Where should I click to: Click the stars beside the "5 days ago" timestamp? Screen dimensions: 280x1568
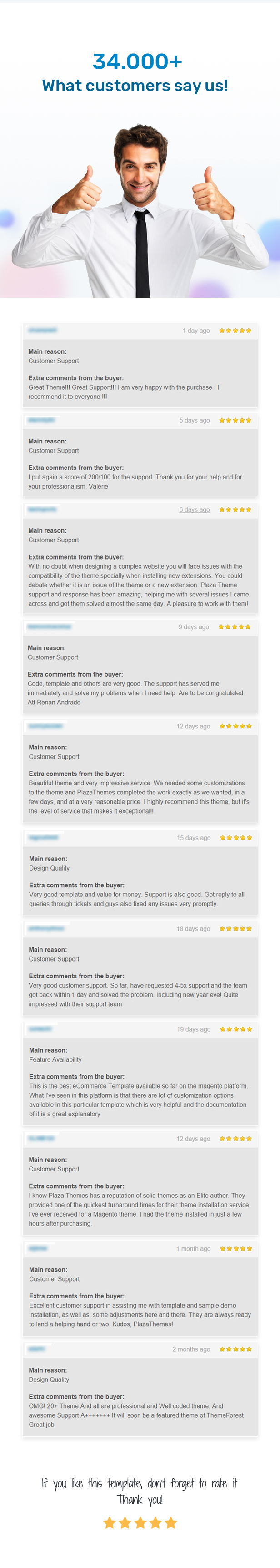click(x=235, y=420)
